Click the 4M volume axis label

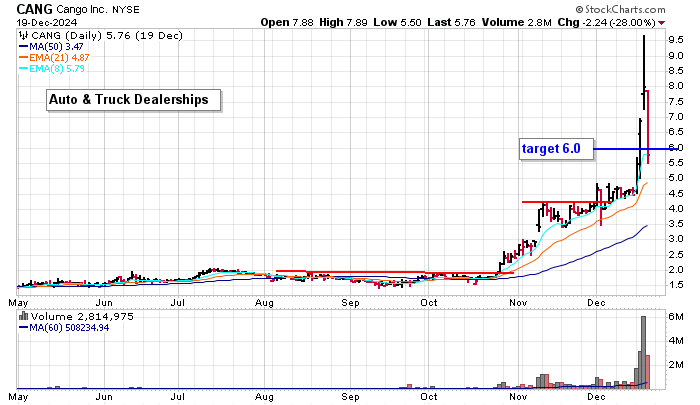(675, 341)
